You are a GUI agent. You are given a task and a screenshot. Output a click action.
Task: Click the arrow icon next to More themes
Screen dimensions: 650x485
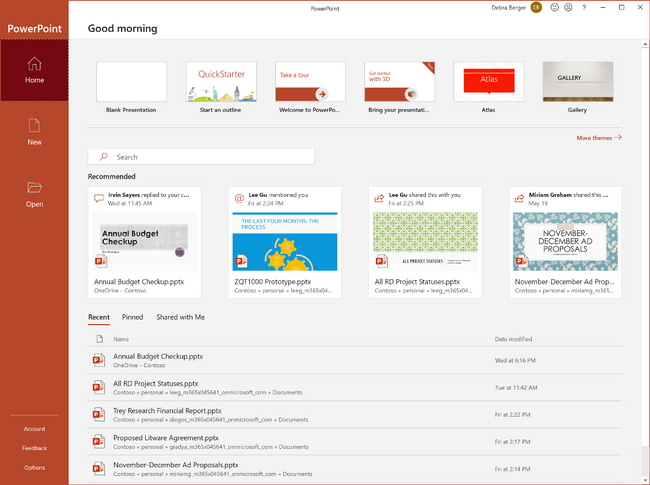tap(618, 137)
